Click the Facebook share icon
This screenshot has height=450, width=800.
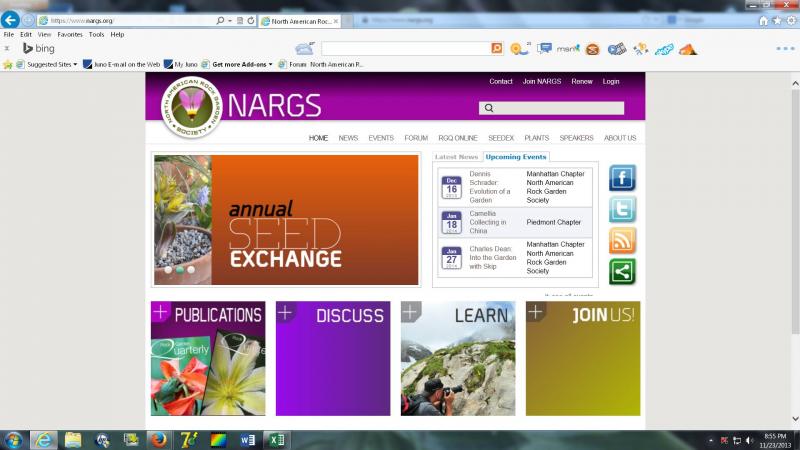pyautogui.click(x=622, y=179)
